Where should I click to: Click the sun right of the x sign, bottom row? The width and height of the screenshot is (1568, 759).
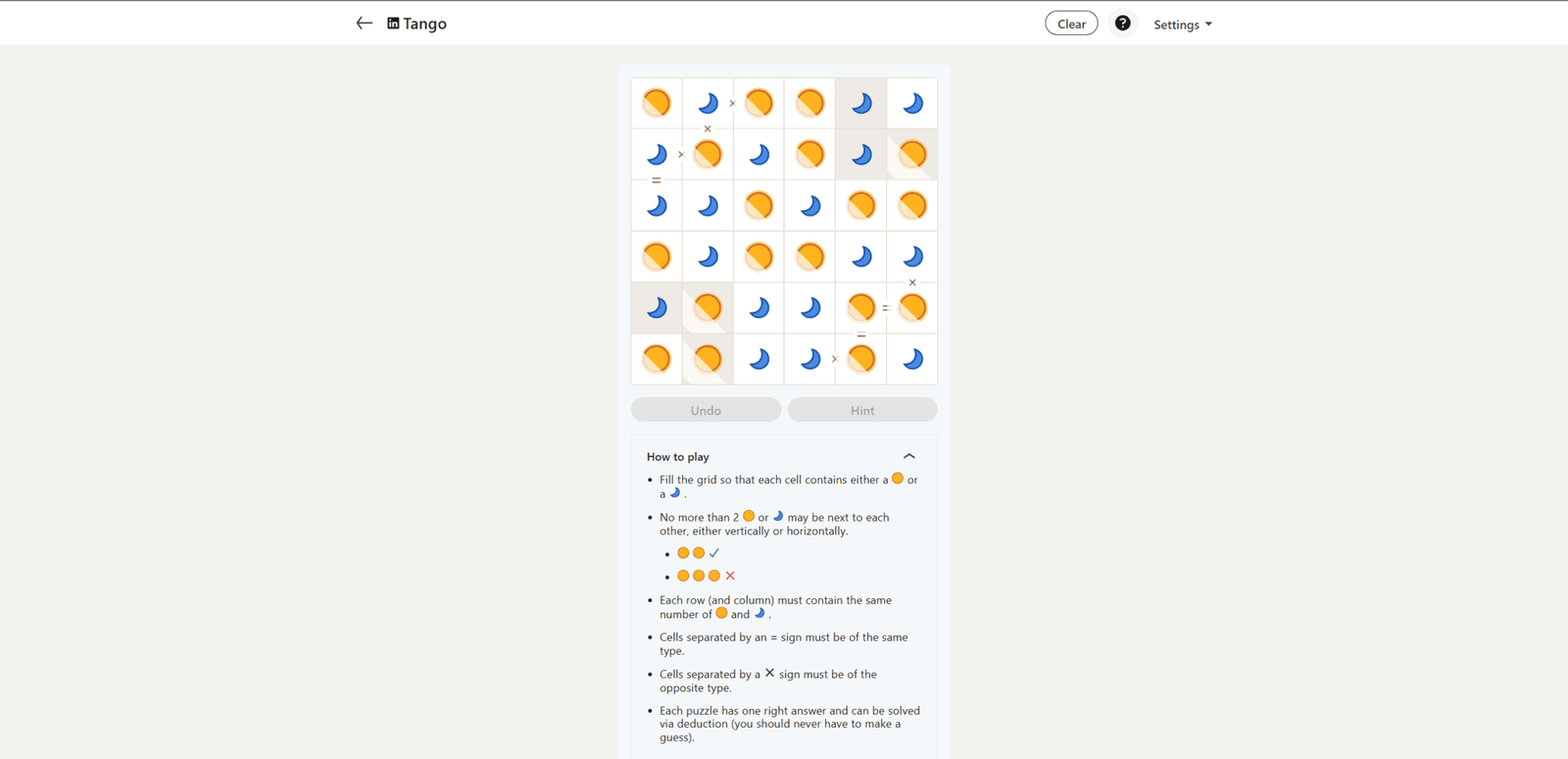pos(861,359)
